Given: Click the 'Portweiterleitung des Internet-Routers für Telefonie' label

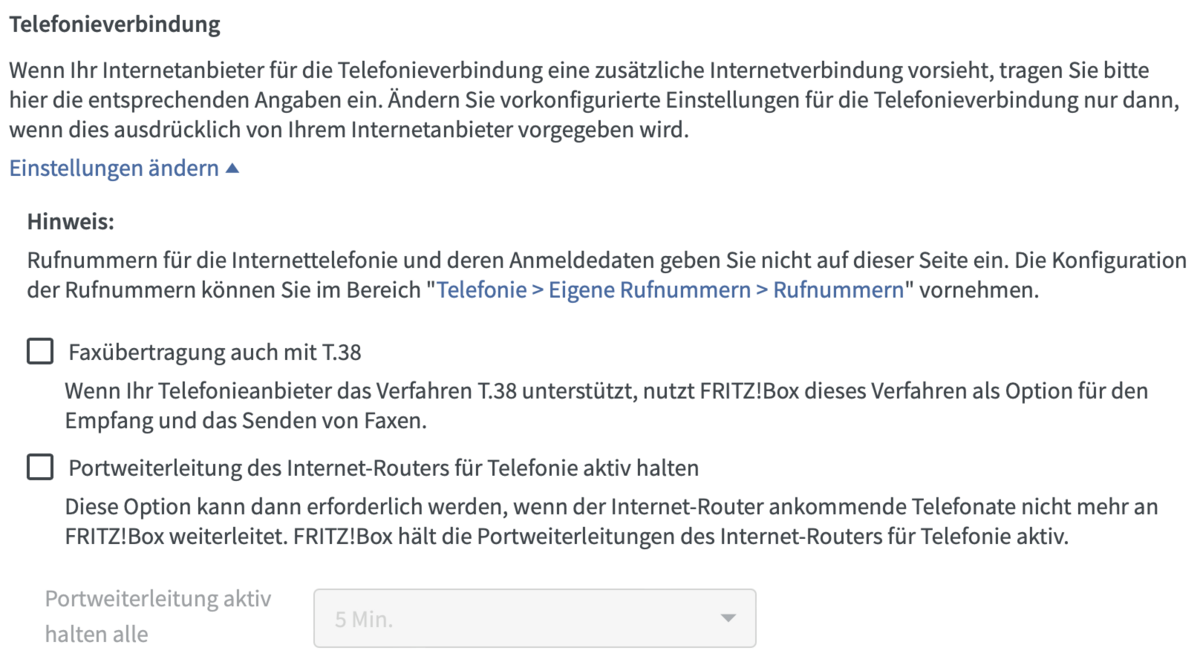Looking at the screenshot, I should (x=383, y=468).
